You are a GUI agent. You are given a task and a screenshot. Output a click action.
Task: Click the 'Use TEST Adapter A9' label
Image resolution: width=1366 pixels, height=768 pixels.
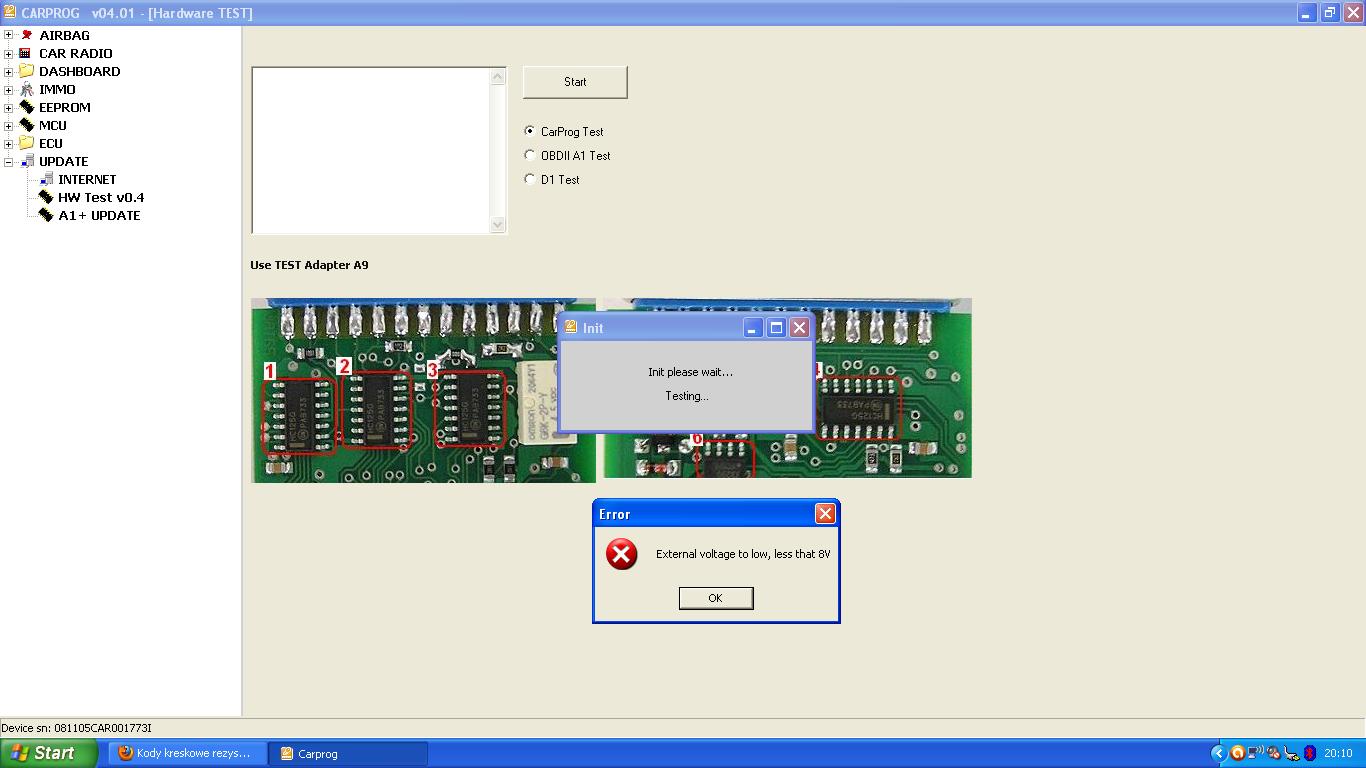click(309, 265)
